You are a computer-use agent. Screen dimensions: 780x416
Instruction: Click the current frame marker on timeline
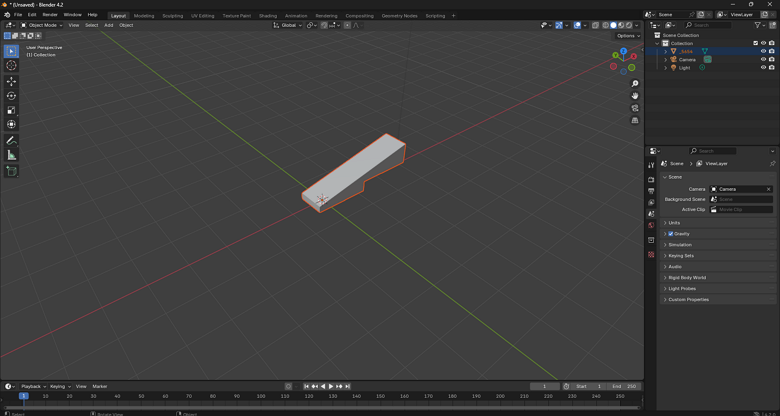pos(23,396)
